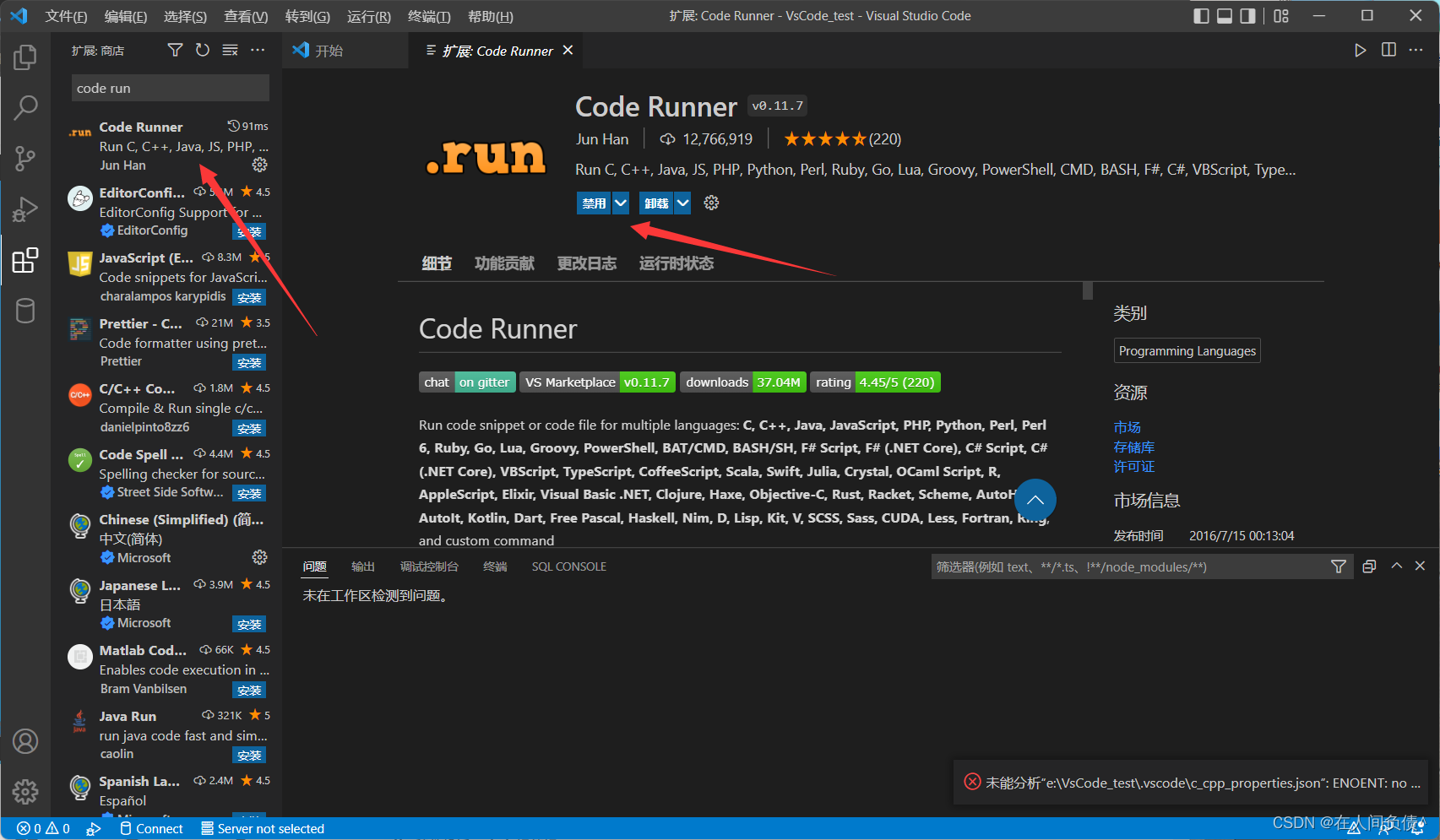Open the 文件(F) menu
Image resolution: width=1440 pixels, height=840 pixels.
coord(66,16)
